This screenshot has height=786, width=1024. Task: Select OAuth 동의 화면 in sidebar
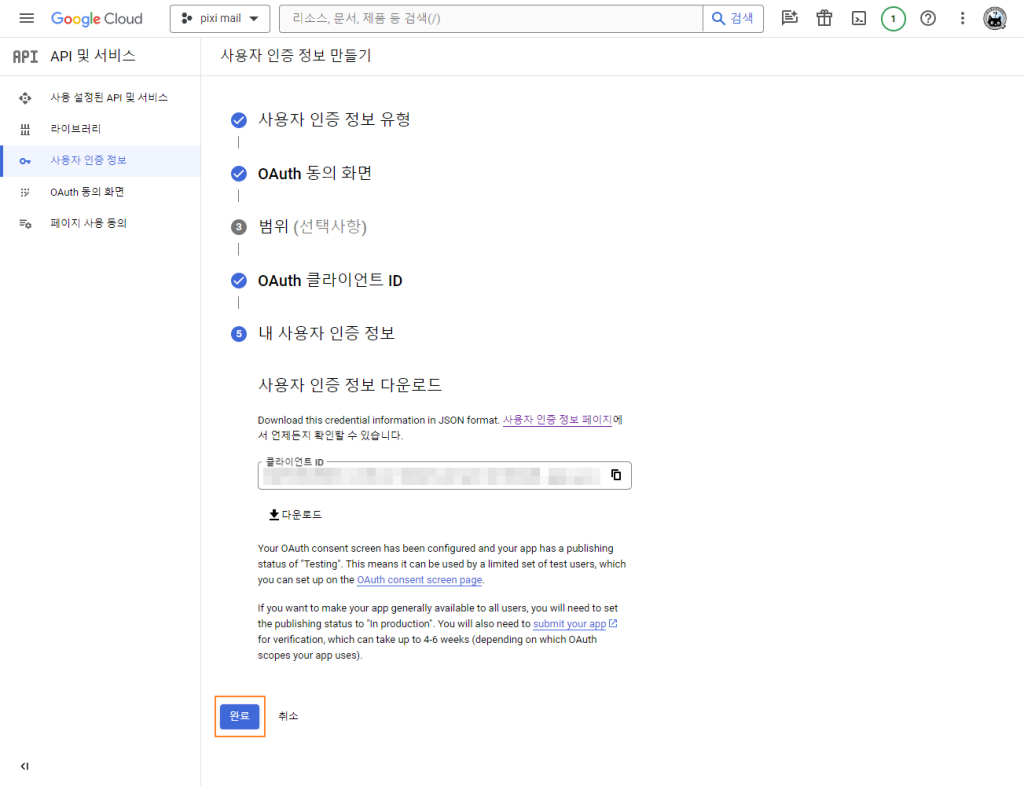pos(86,192)
